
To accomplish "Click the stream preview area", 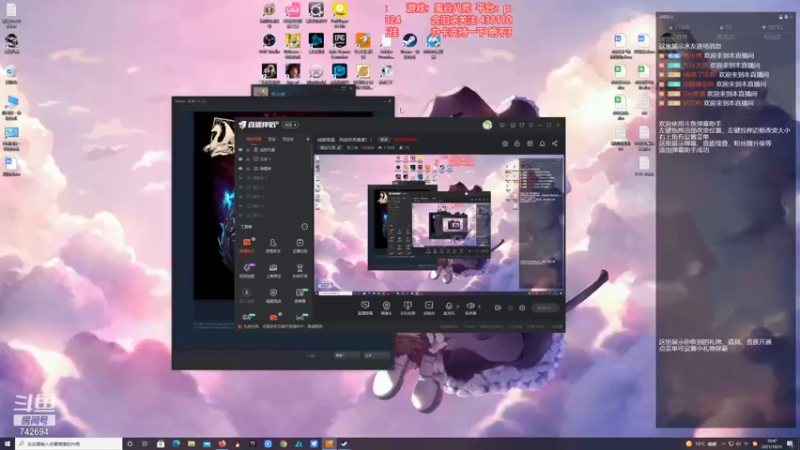I will pyautogui.click(x=439, y=225).
